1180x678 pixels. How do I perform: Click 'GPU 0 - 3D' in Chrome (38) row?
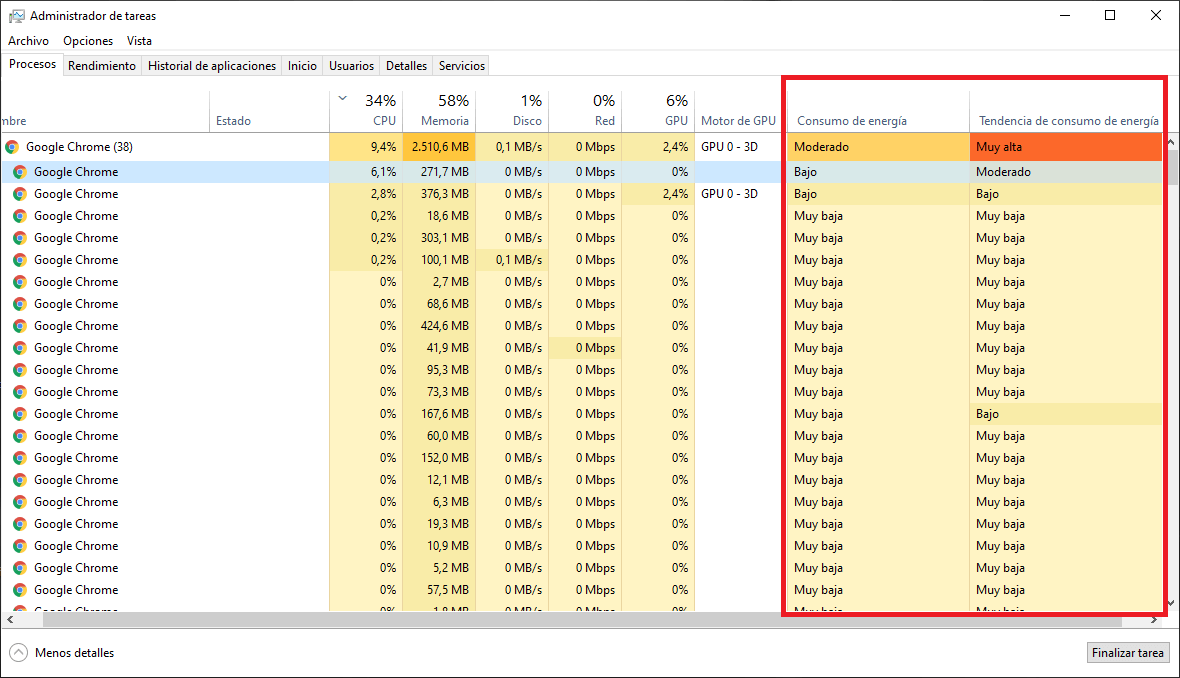coord(729,147)
